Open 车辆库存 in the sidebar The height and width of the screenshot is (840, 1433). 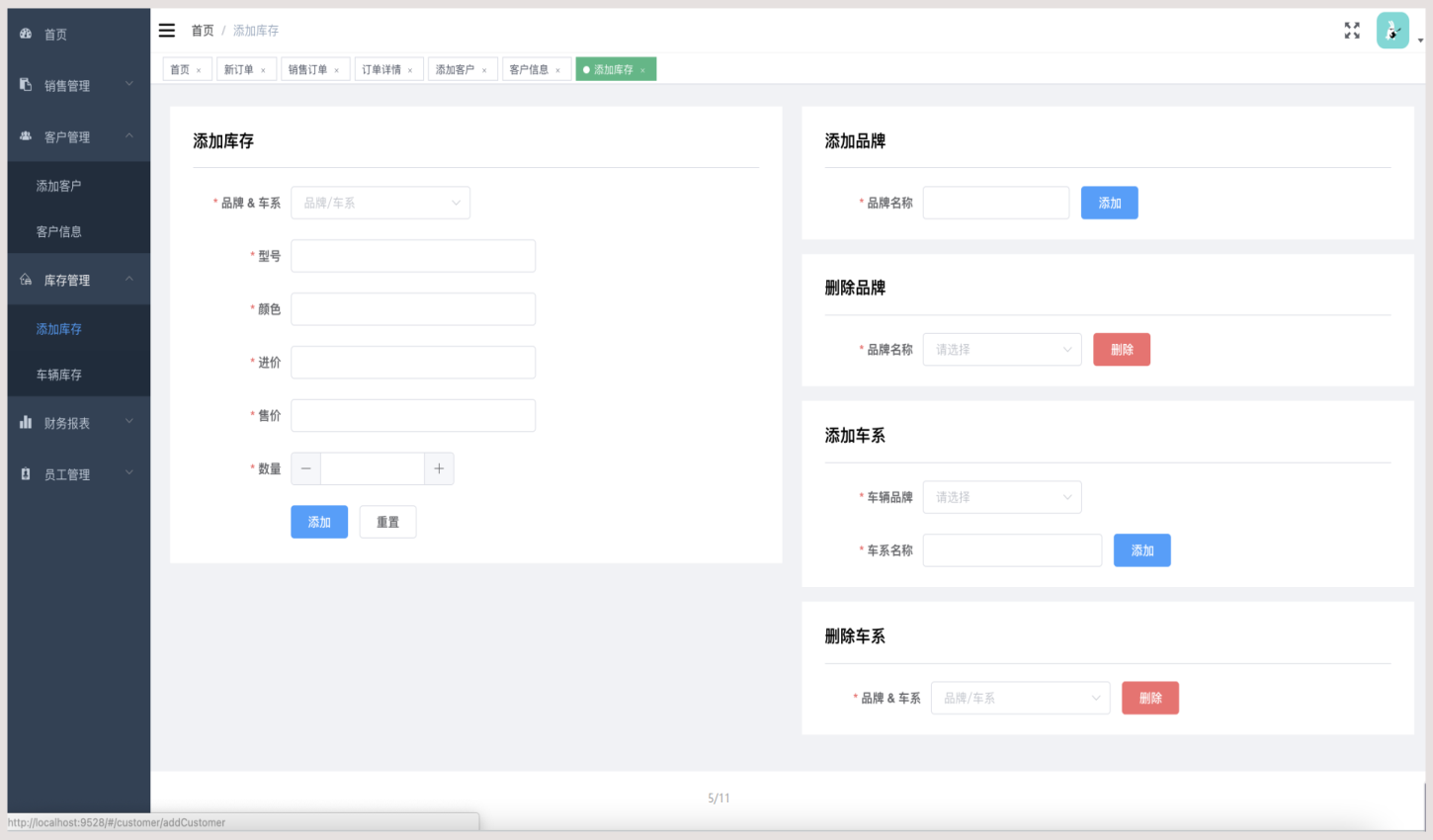[79, 375]
